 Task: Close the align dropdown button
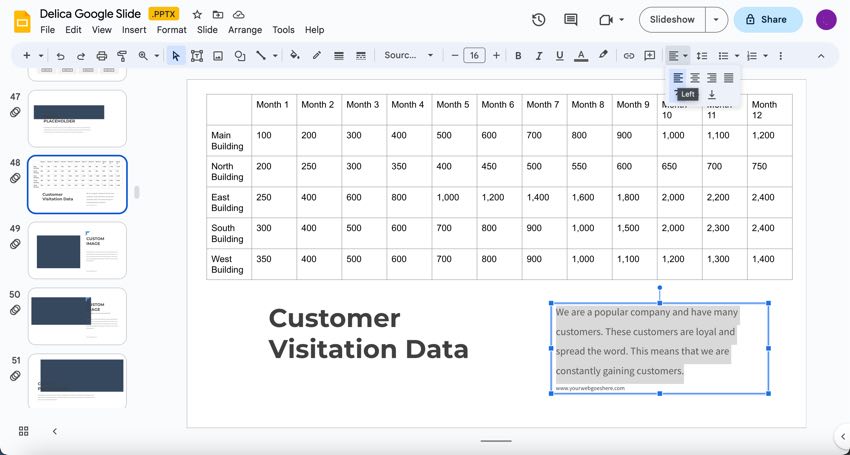tap(678, 56)
